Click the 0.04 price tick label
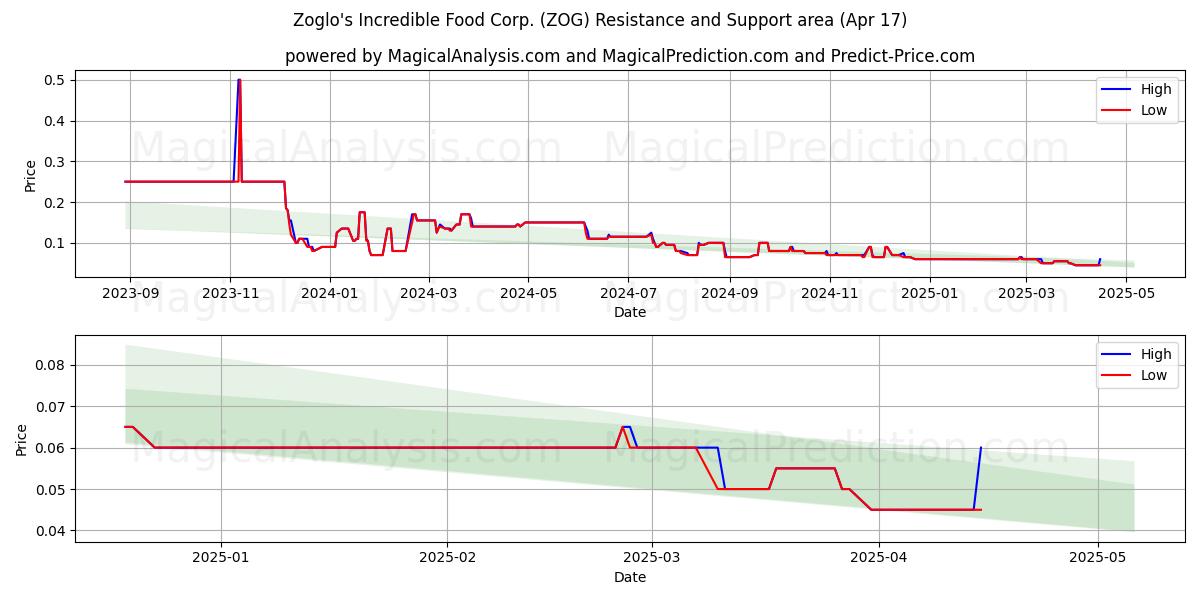 pyautogui.click(x=52, y=531)
